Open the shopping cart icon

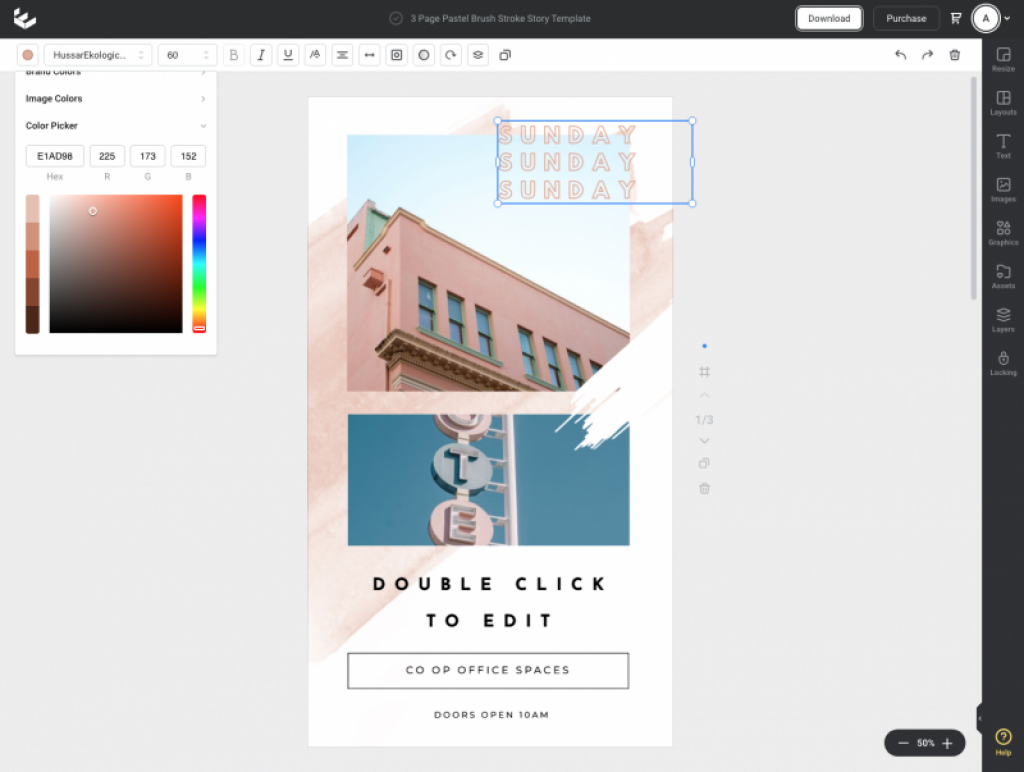coord(956,18)
